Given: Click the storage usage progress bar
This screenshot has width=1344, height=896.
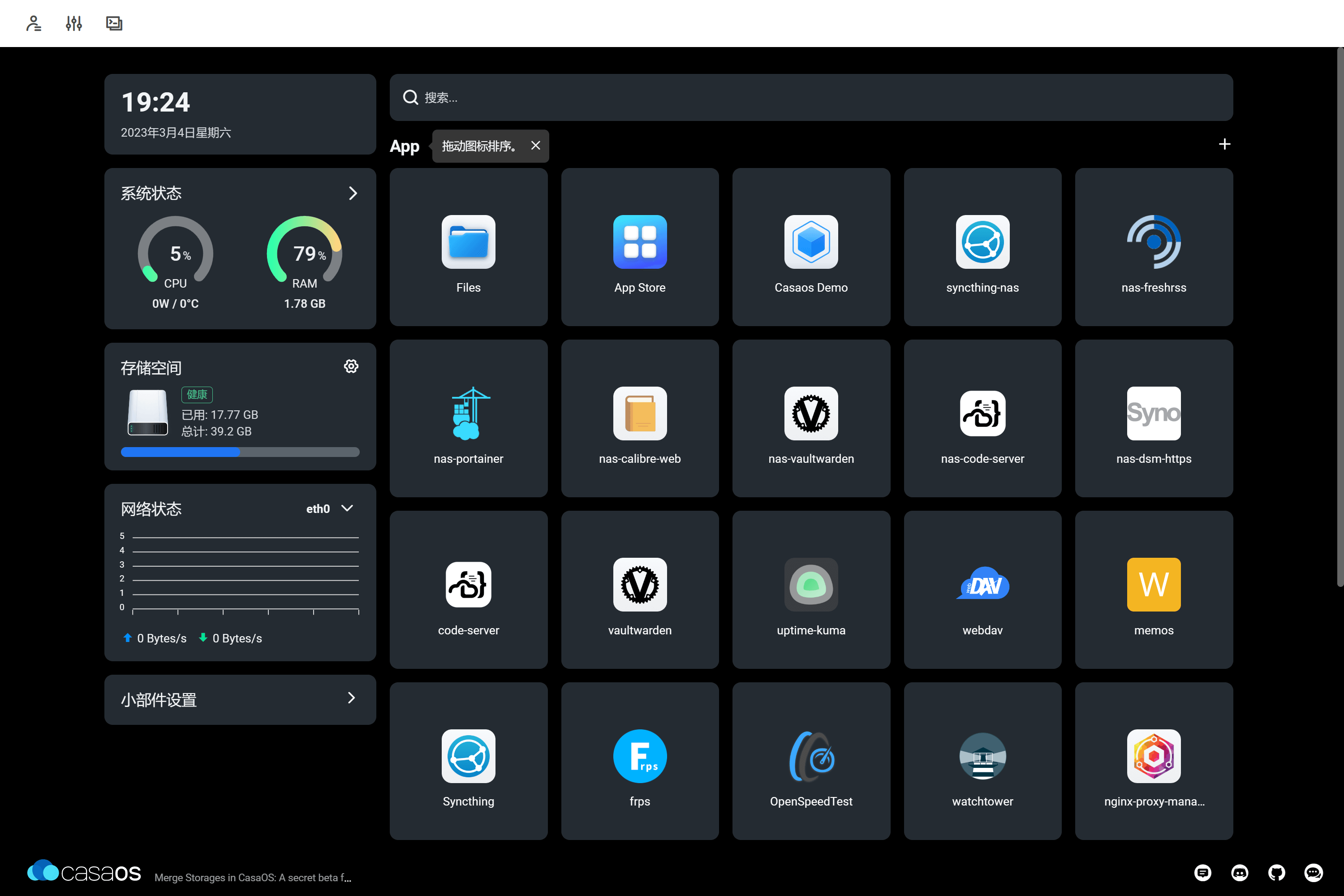Looking at the screenshot, I should (240, 452).
